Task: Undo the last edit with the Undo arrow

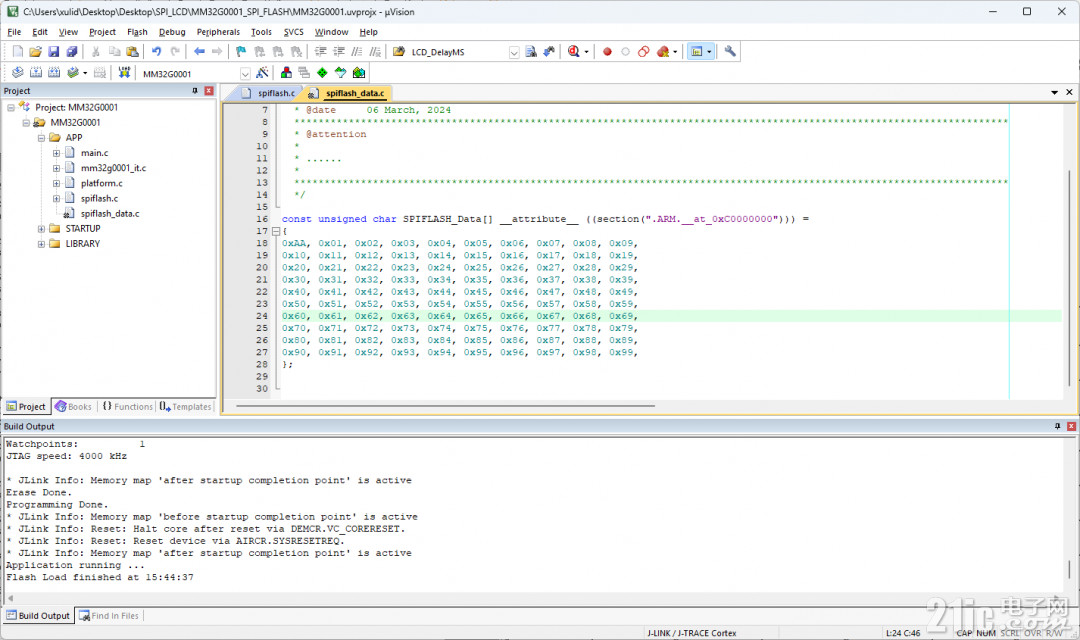Action: (x=156, y=52)
